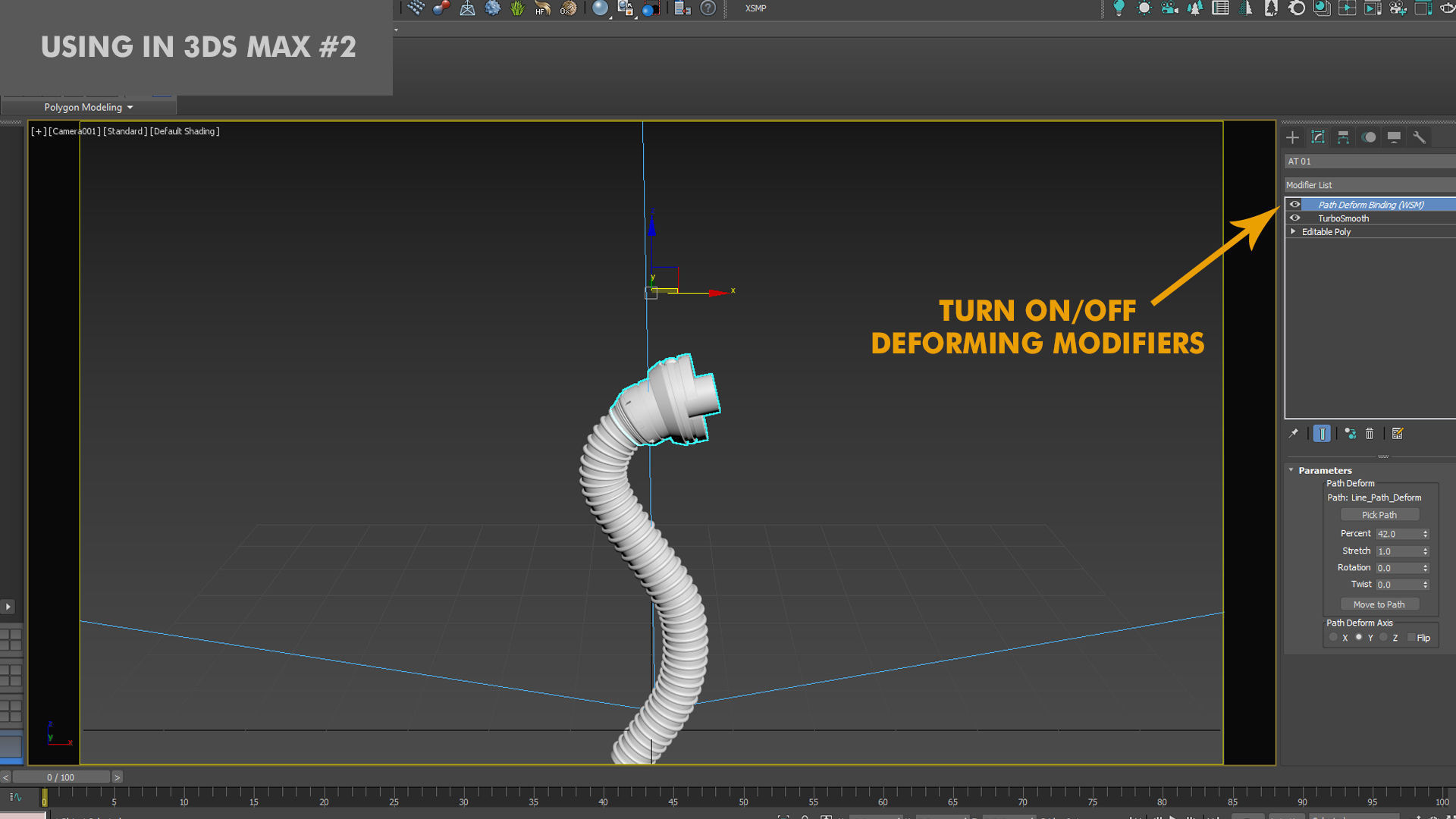Open Polygon Modeling dropdown
The image size is (1456, 819).
tap(89, 107)
